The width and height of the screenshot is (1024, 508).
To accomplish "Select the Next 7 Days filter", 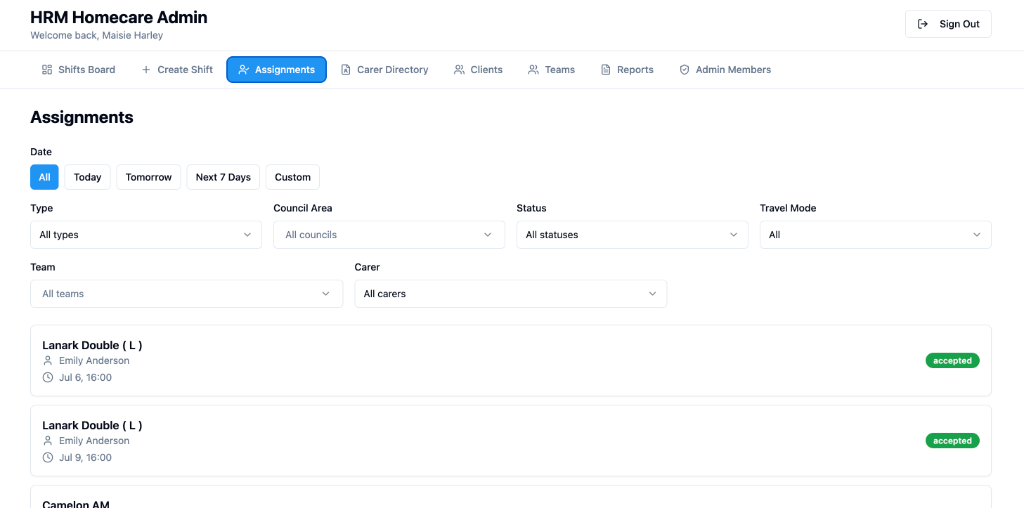I will [223, 177].
